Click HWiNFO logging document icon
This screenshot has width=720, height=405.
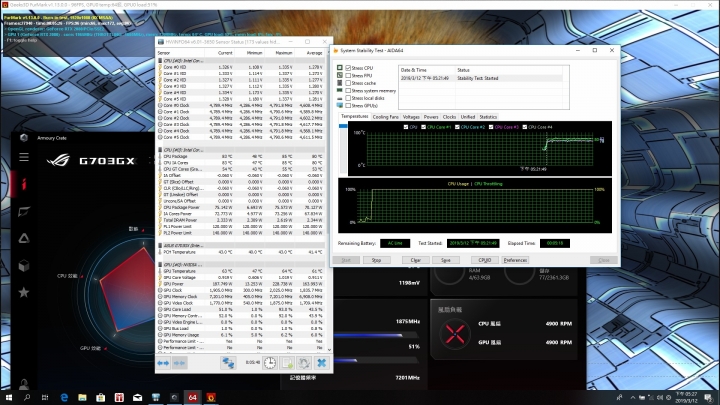point(287,363)
